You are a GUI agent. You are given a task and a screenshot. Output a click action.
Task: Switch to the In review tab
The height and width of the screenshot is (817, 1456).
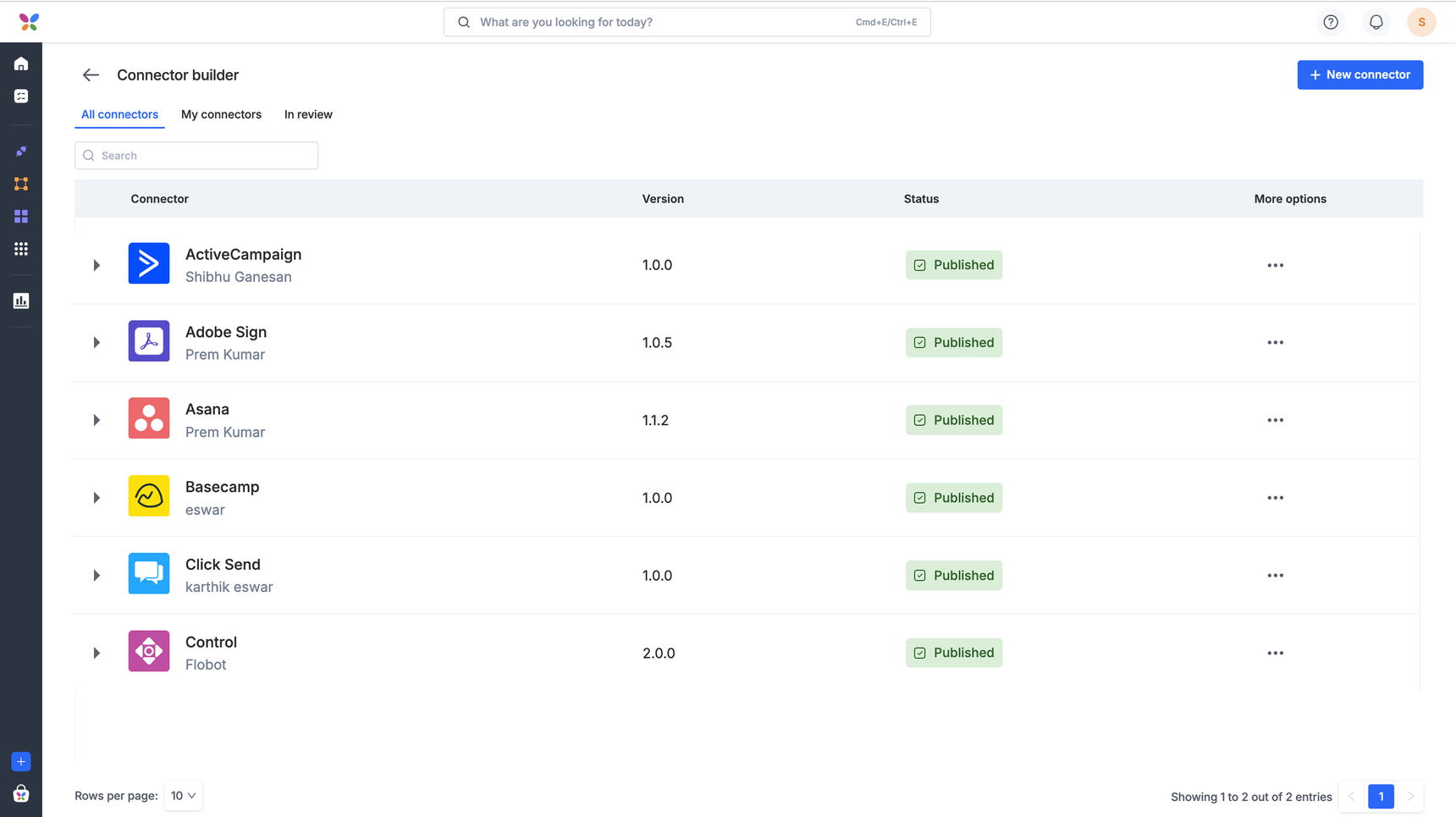coord(308,114)
